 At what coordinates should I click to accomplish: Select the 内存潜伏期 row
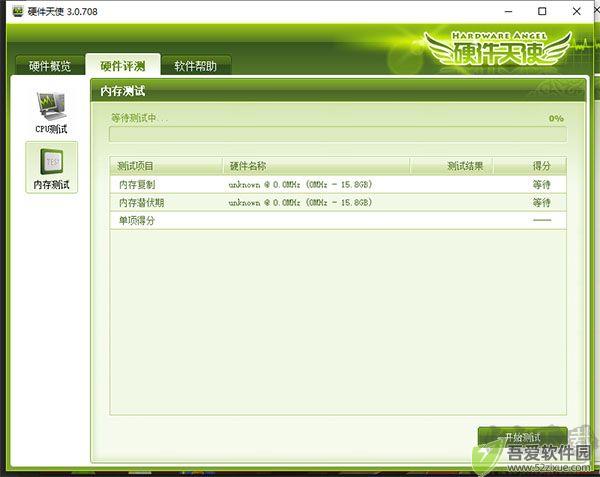click(338, 202)
